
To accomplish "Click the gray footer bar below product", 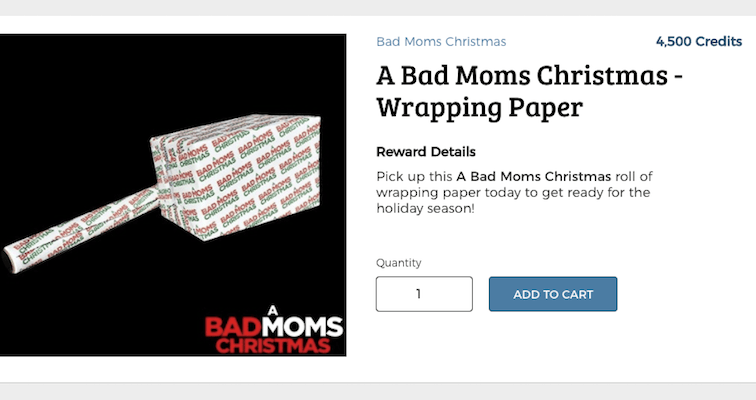I will click(378, 391).
